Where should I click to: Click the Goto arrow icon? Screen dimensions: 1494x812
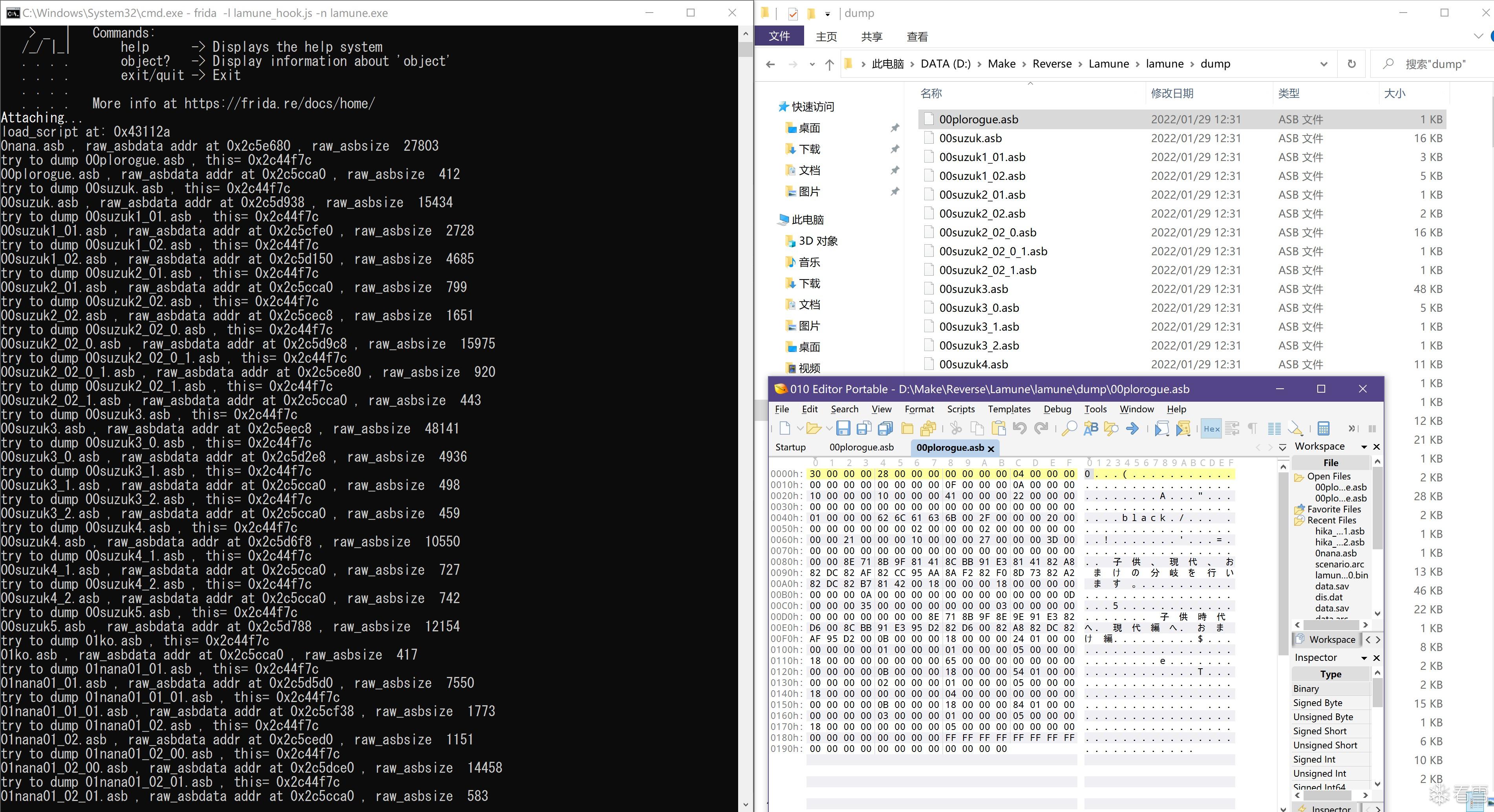point(1132,429)
